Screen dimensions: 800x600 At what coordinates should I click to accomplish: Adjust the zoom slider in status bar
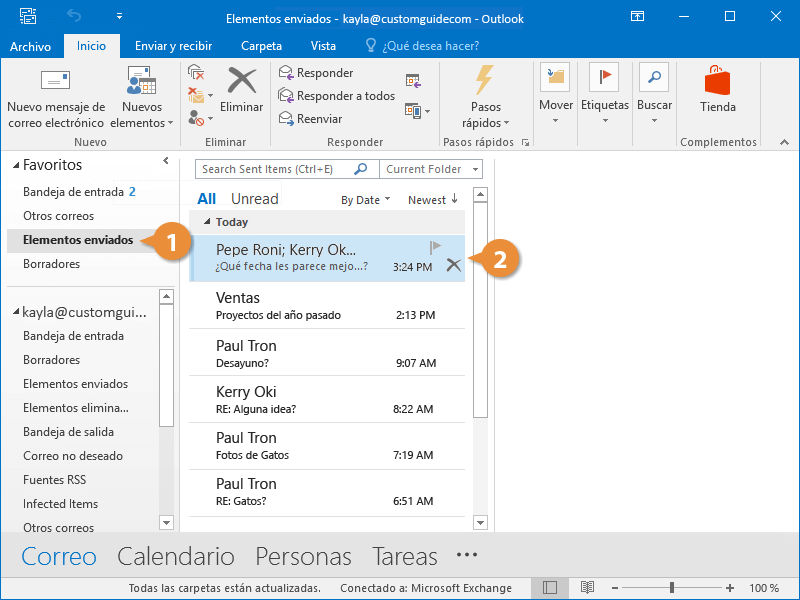pyautogui.click(x=672, y=588)
